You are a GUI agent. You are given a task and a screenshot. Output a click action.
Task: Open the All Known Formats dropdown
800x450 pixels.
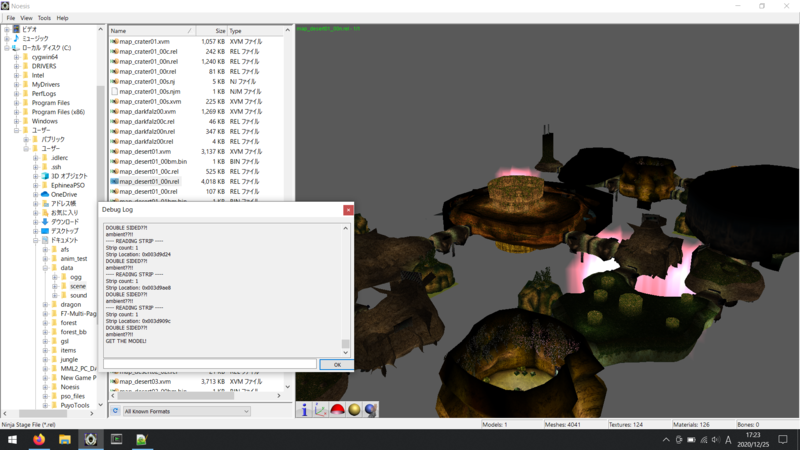[x=187, y=411]
